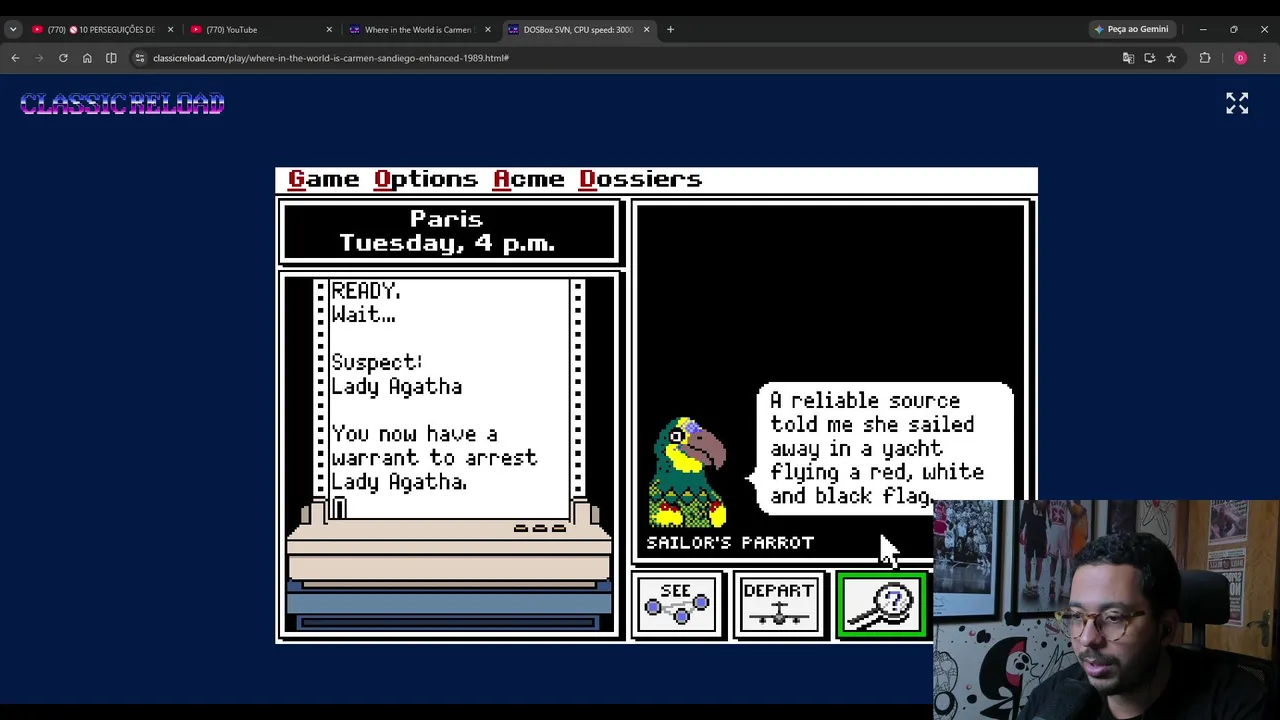Click the See connections button in the game
1280x720 pixels.
click(x=677, y=604)
